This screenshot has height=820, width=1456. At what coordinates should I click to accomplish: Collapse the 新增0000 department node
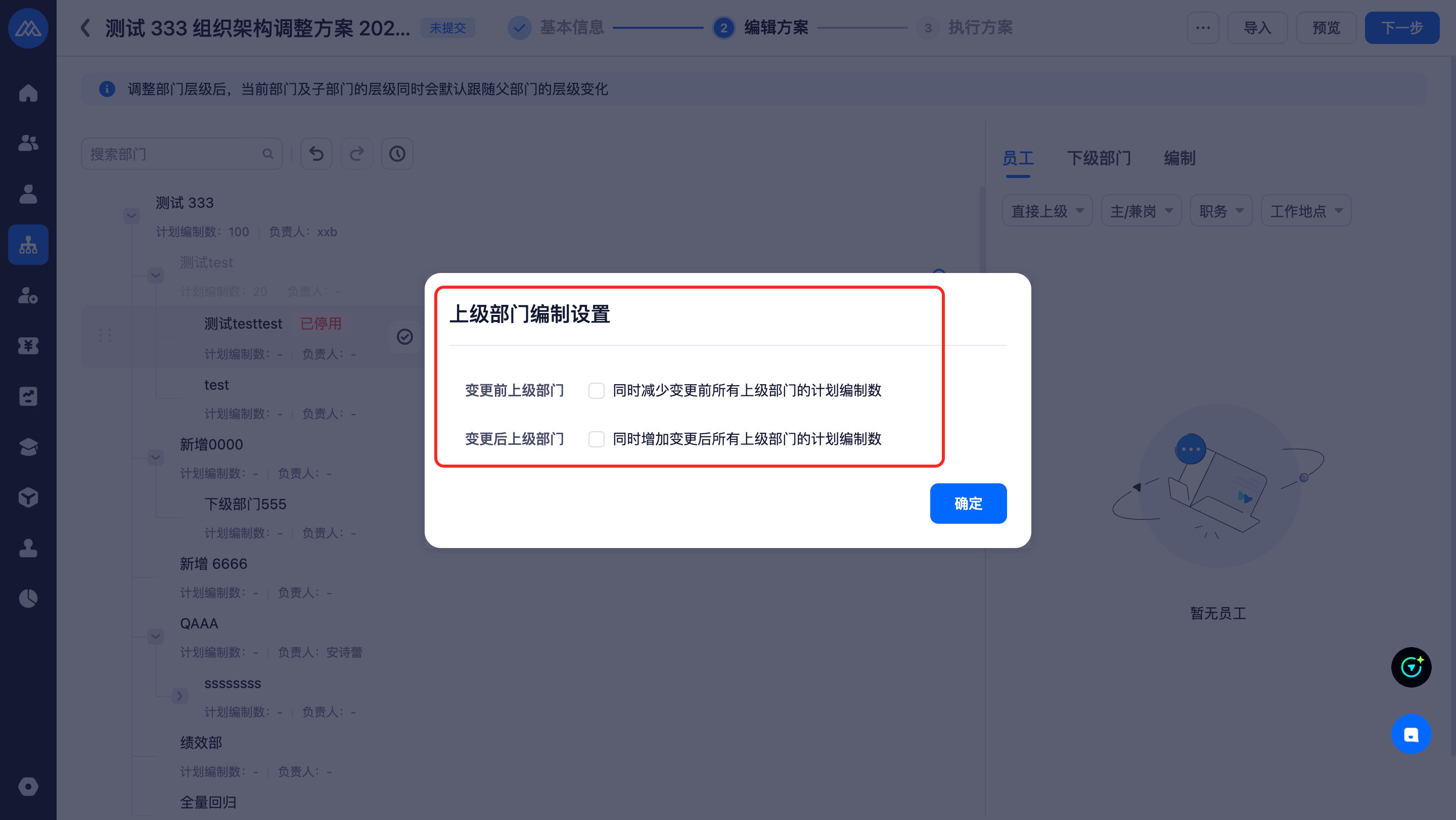point(155,457)
